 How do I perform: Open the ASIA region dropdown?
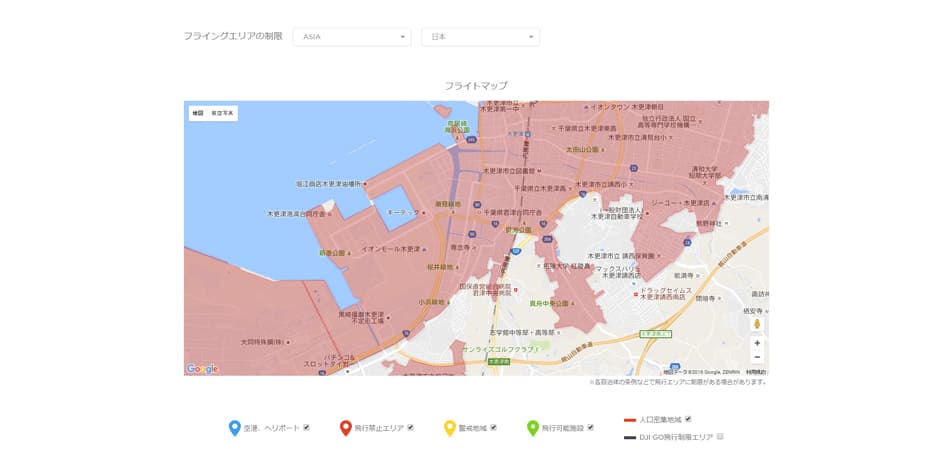coord(352,37)
